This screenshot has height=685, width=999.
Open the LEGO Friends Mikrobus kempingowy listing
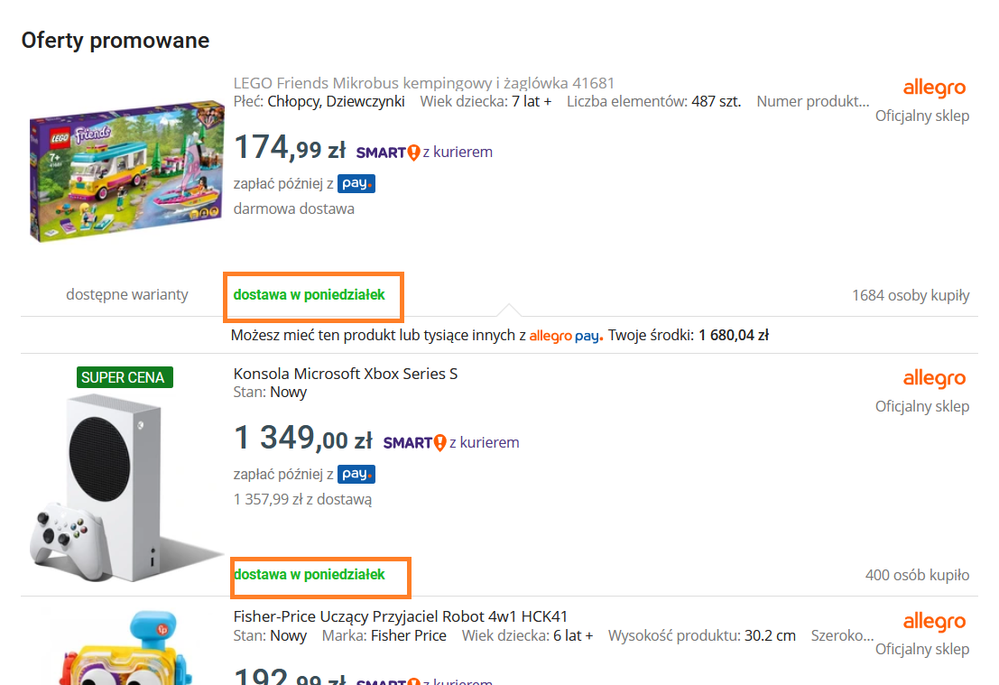[424, 83]
